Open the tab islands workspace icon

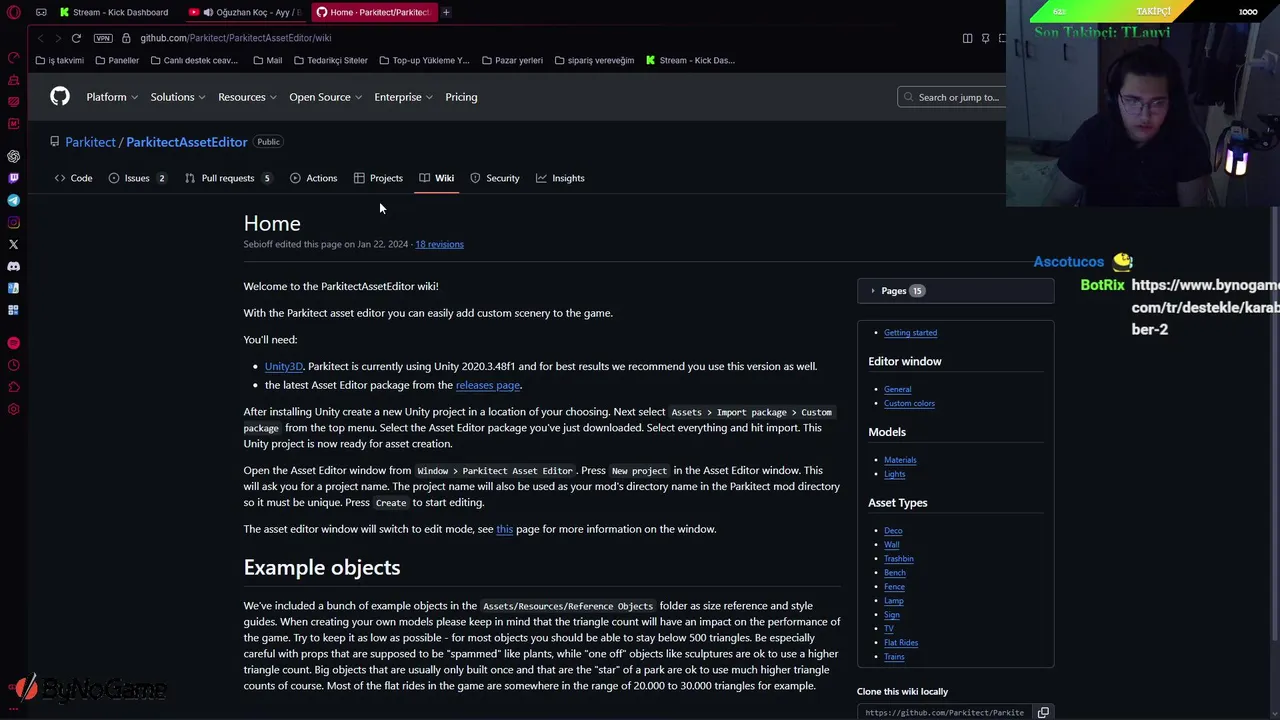[x=41, y=12]
